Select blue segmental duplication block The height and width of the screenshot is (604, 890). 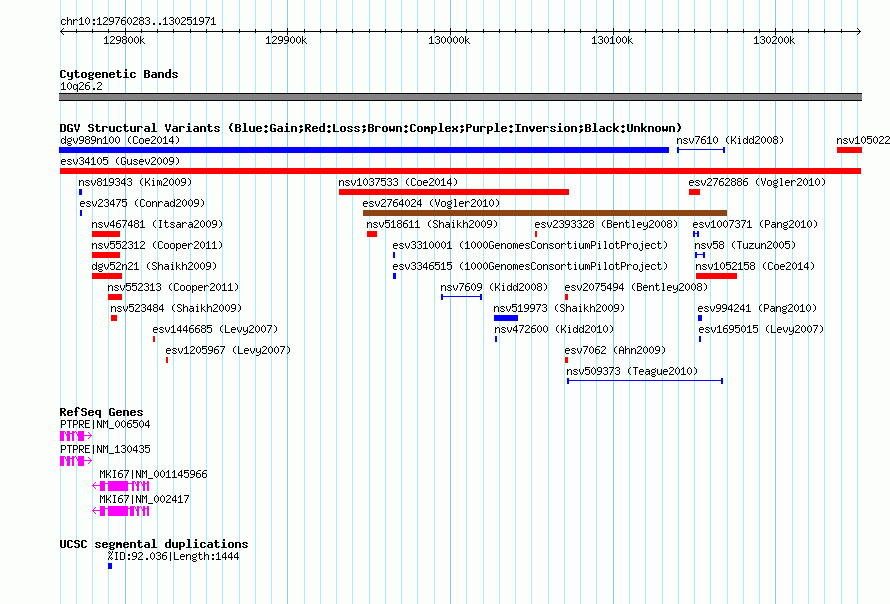[110, 566]
